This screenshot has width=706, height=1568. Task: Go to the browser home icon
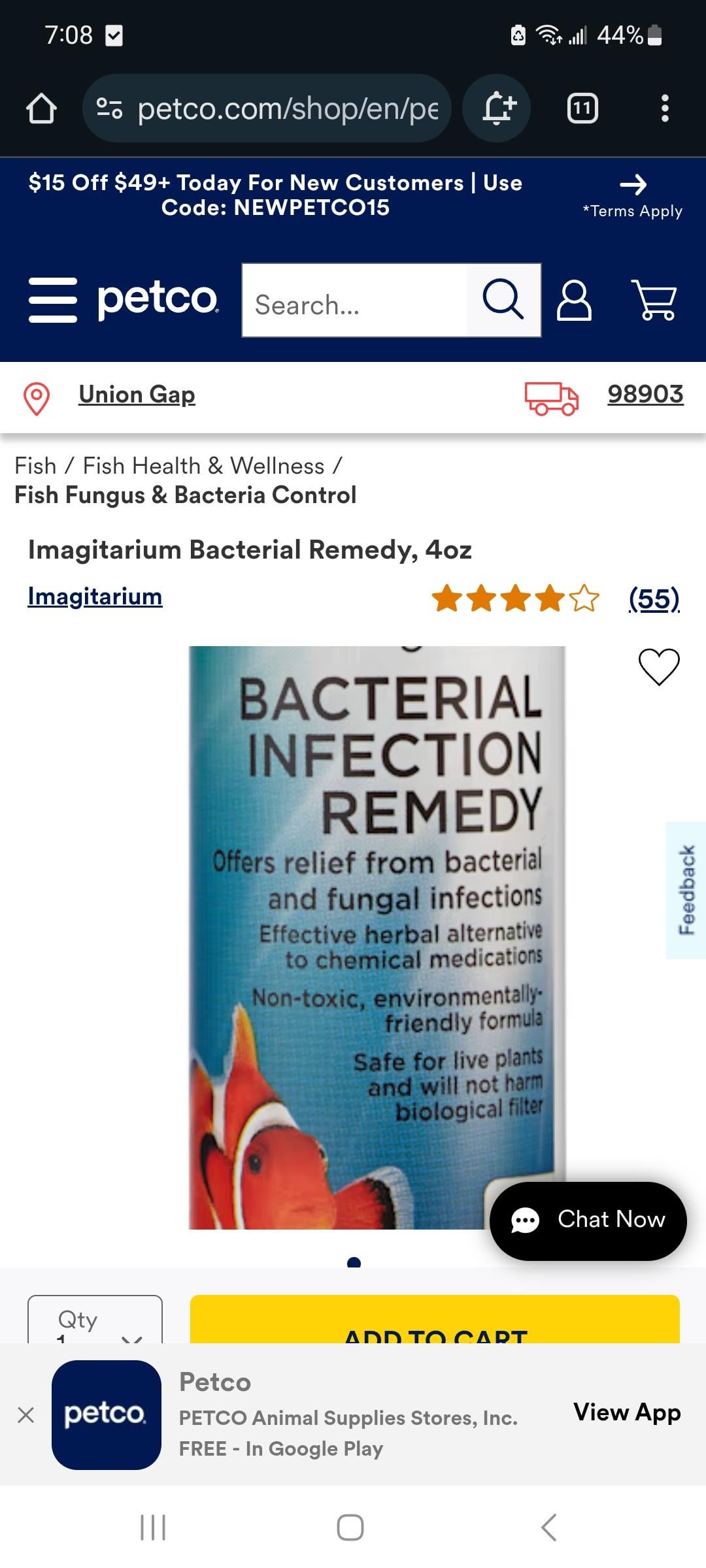[x=41, y=108]
